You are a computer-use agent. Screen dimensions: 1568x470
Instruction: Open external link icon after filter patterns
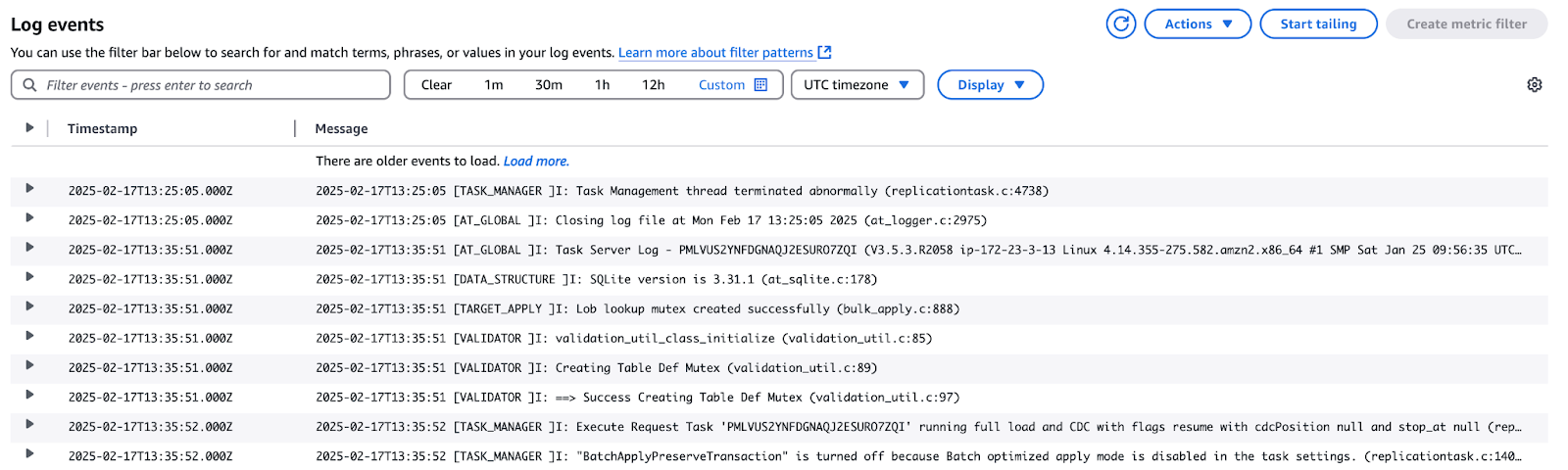point(825,53)
